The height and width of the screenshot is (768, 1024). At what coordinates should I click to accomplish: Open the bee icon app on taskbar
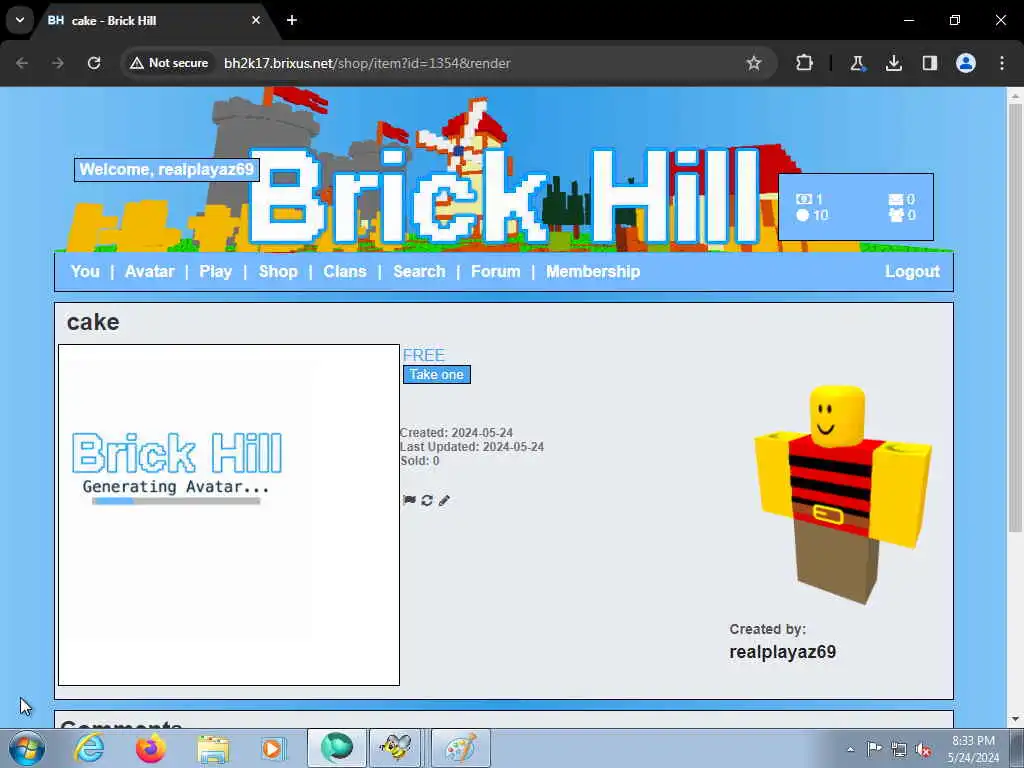396,748
